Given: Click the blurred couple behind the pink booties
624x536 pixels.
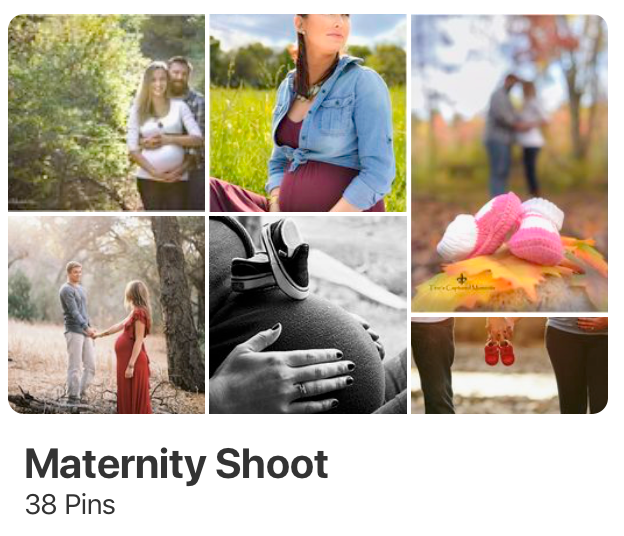Looking at the screenshot, I should pyautogui.click(x=514, y=134).
